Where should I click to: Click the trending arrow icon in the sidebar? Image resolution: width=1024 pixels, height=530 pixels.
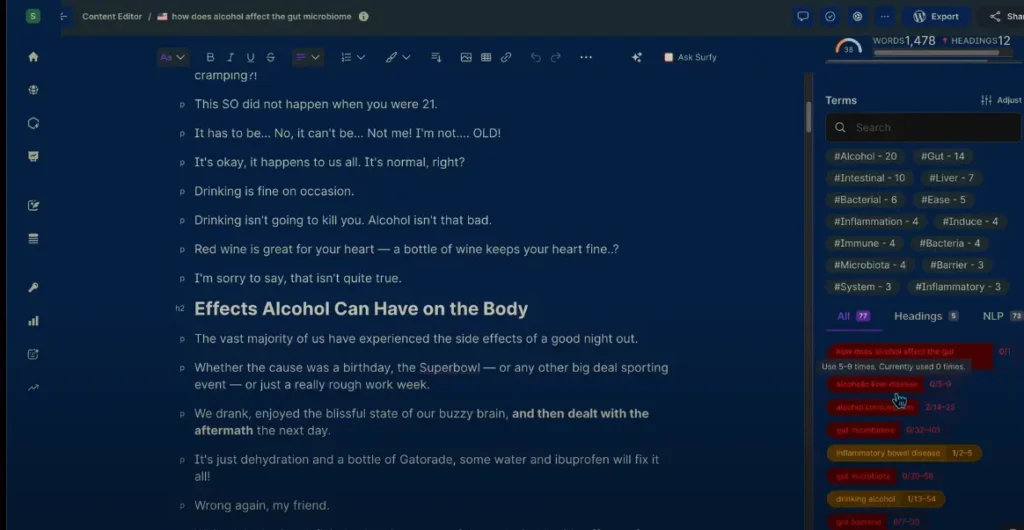(33, 388)
